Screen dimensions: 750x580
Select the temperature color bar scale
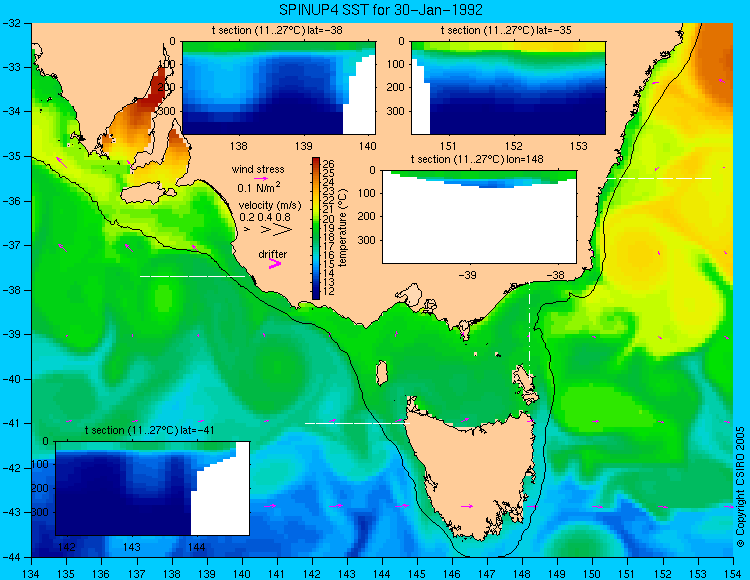pos(316,228)
